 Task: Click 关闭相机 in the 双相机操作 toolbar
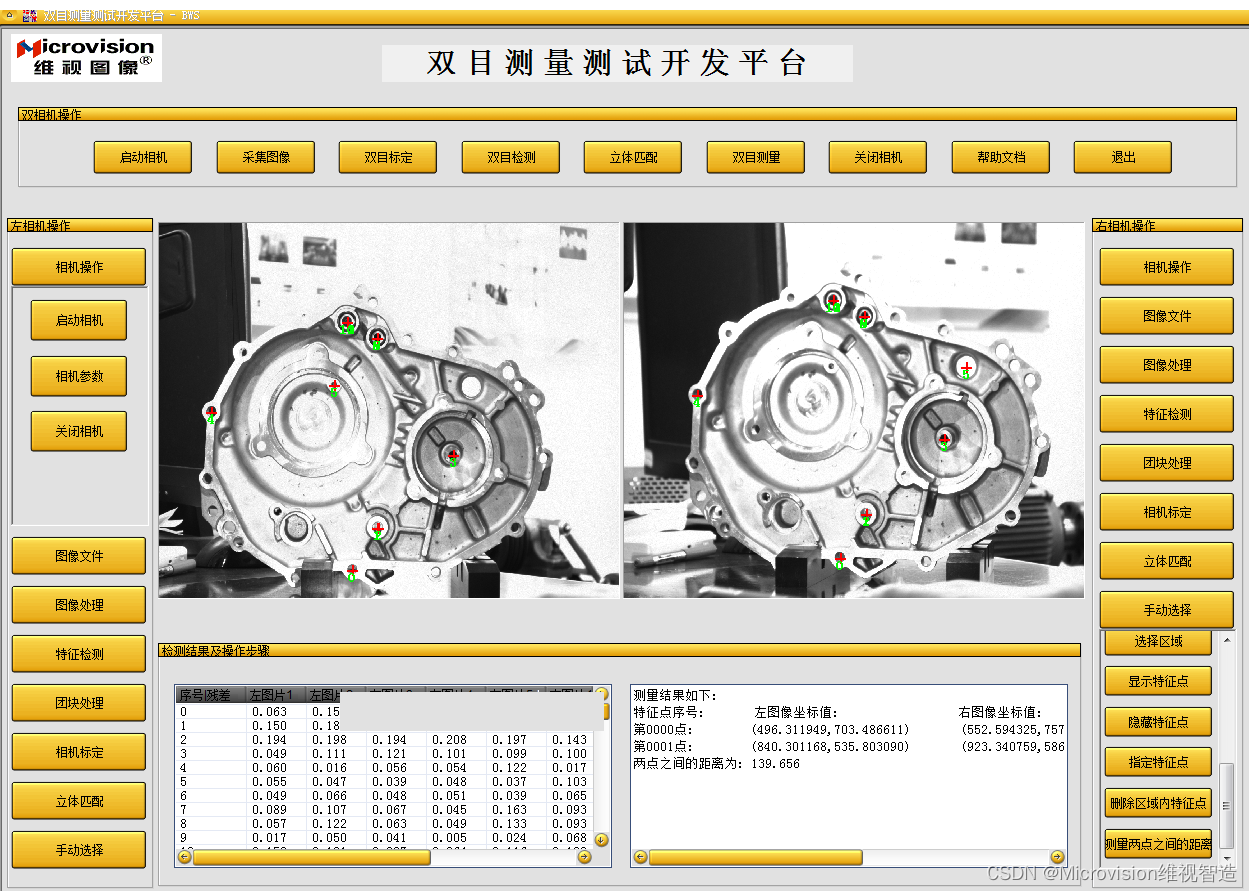[878, 158]
